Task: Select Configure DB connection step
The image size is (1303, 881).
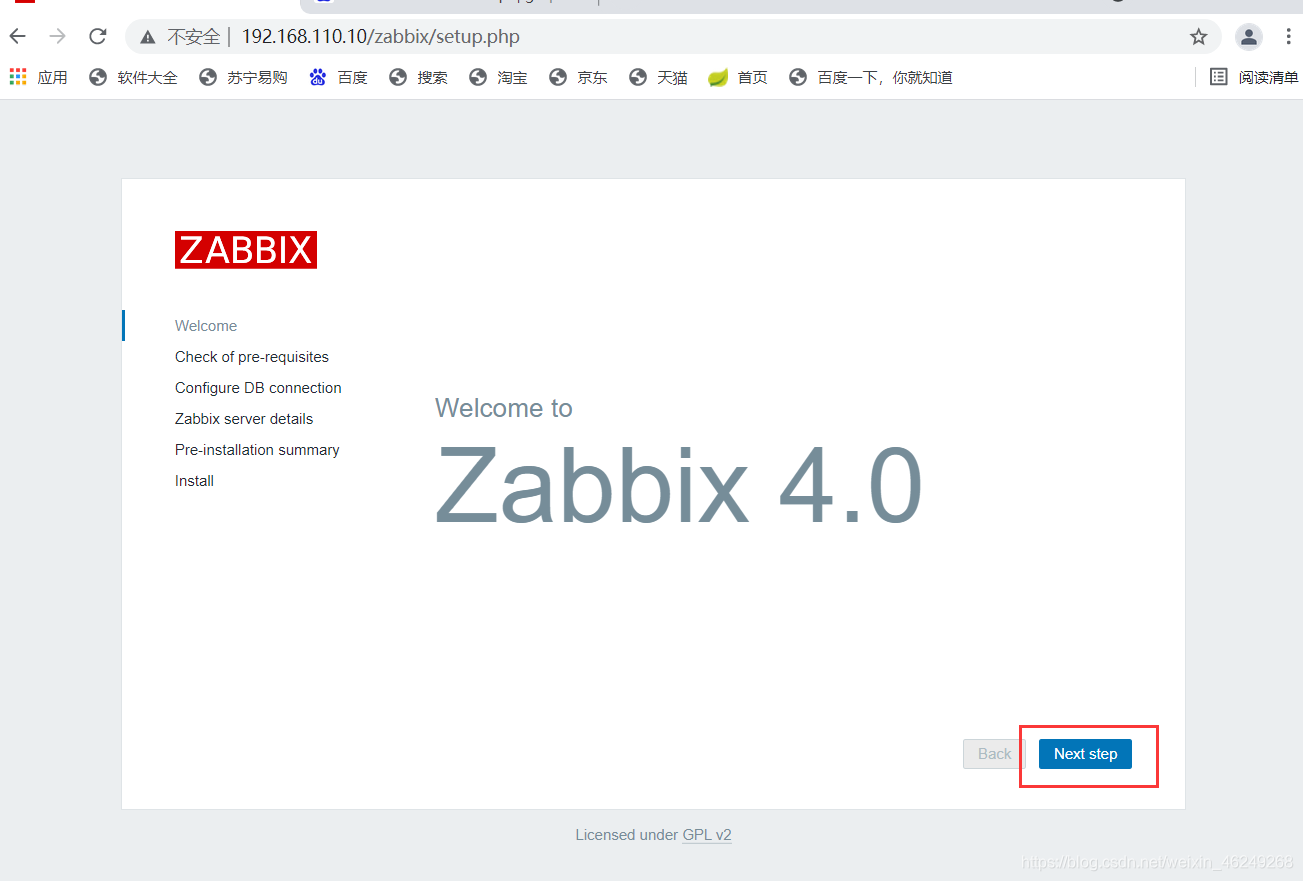Action: tap(258, 388)
